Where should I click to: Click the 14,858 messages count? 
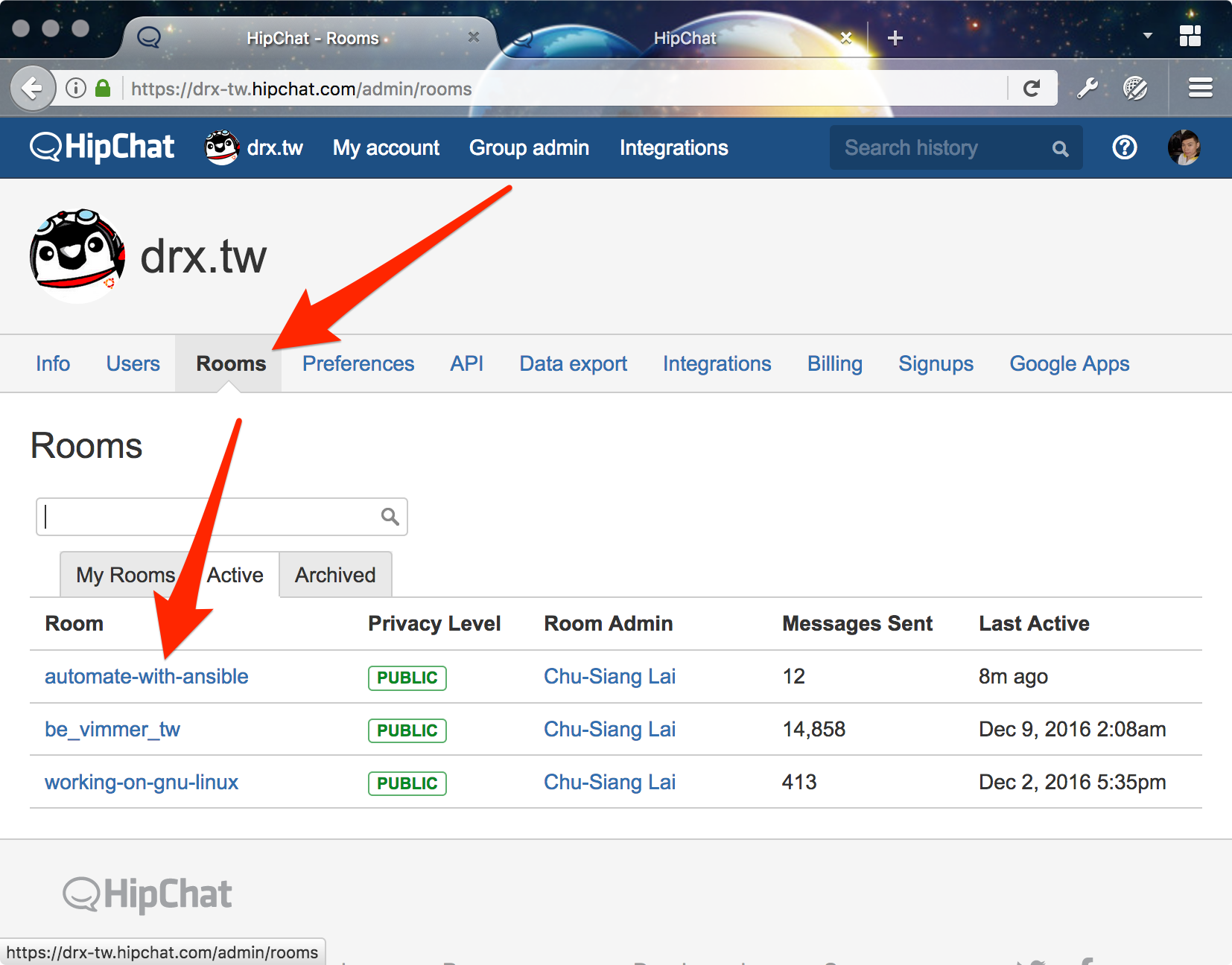[x=814, y=729]
